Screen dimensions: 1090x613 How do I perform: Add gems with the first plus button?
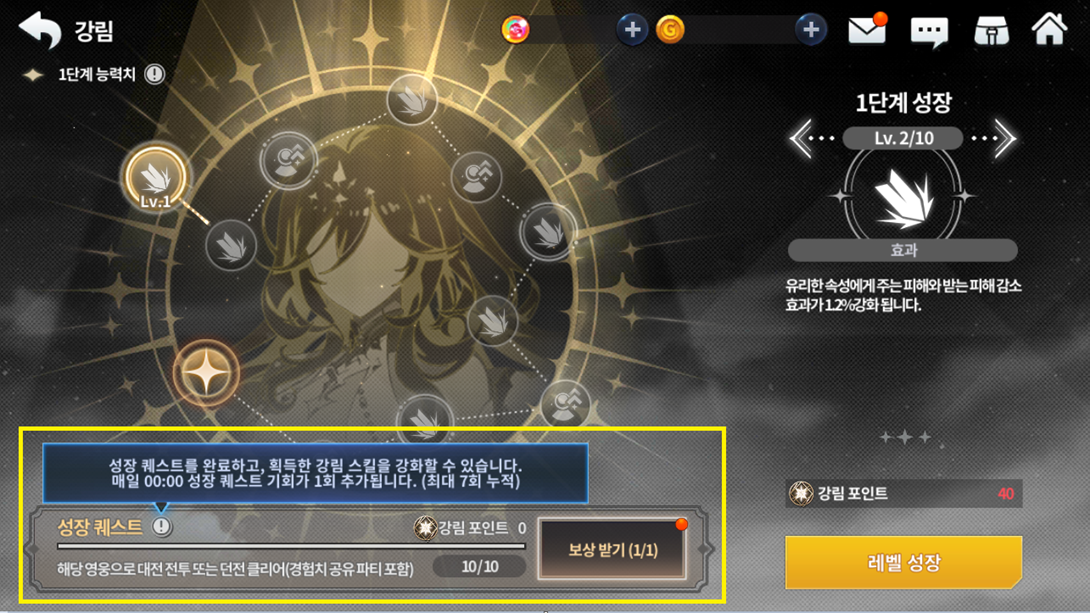[632, 30]
